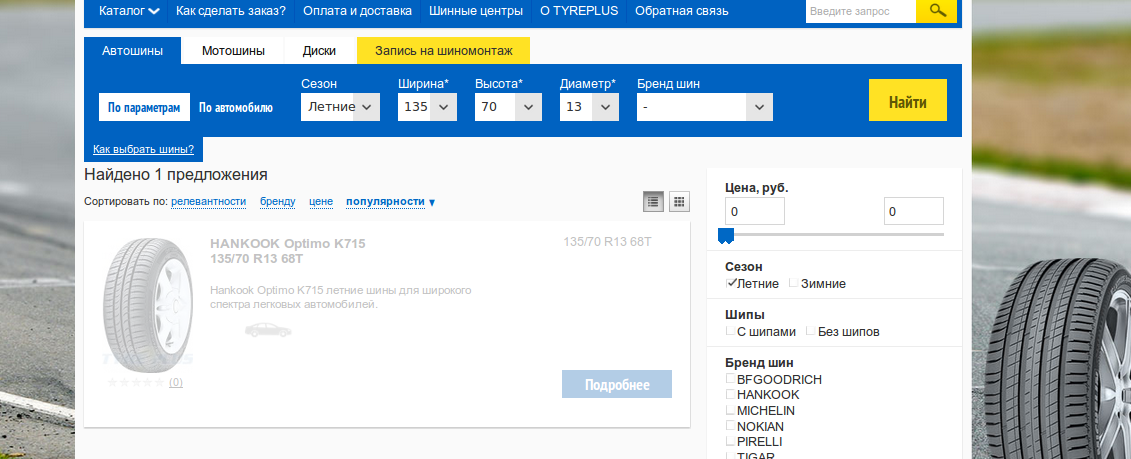
Task: Check the Зимние season checkbox
Action: (x=794, y=283)
